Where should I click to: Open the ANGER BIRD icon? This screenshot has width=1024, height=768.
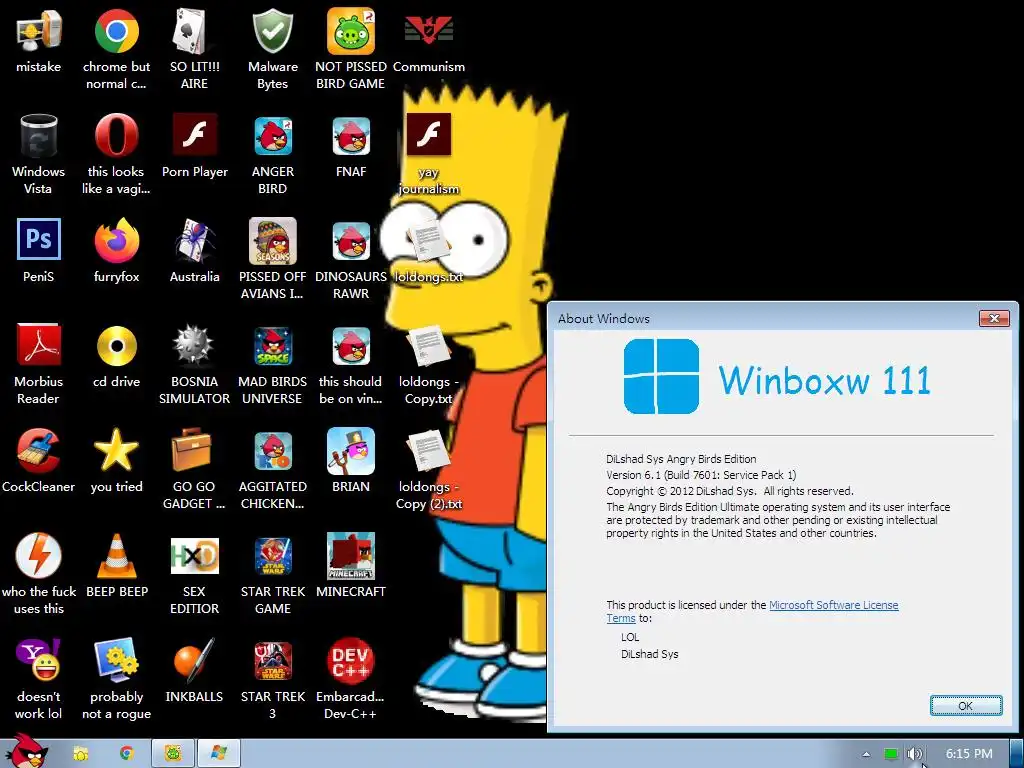click(272, 136)
